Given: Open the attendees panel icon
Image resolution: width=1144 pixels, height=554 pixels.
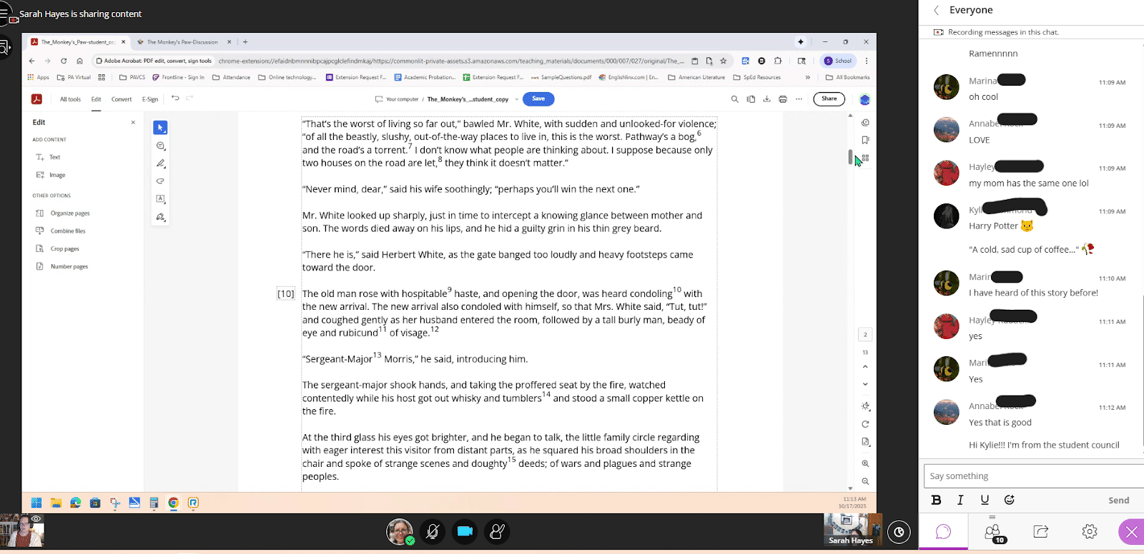Looking at the screenshot, I should (993, 532).
